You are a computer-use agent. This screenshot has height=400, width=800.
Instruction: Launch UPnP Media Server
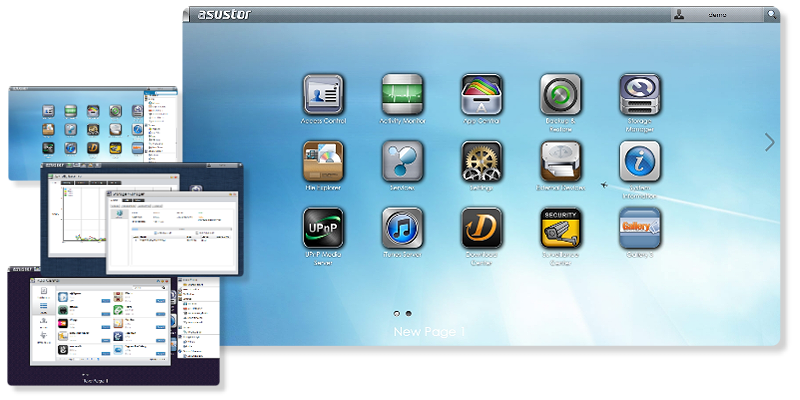(323, 228)
